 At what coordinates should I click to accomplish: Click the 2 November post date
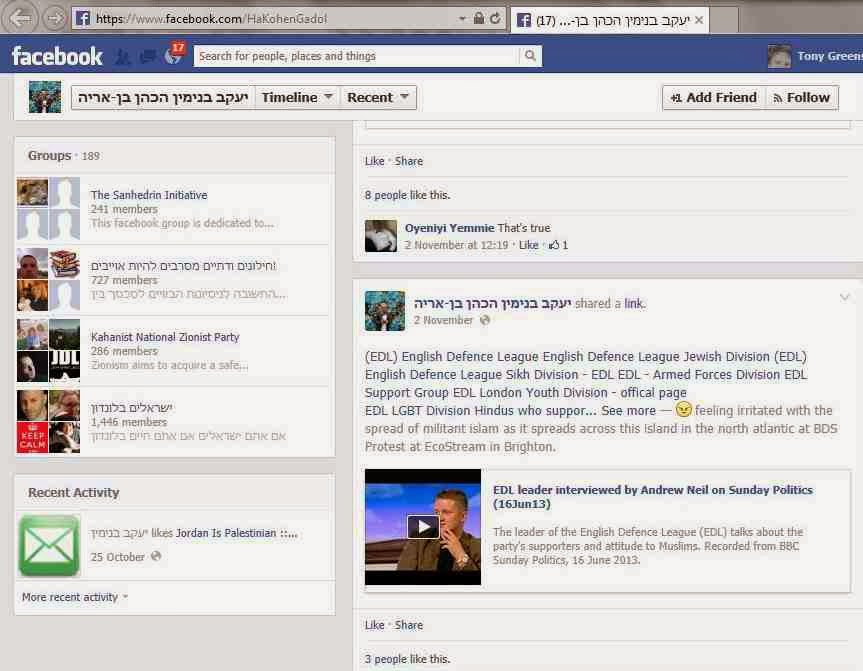443,320
